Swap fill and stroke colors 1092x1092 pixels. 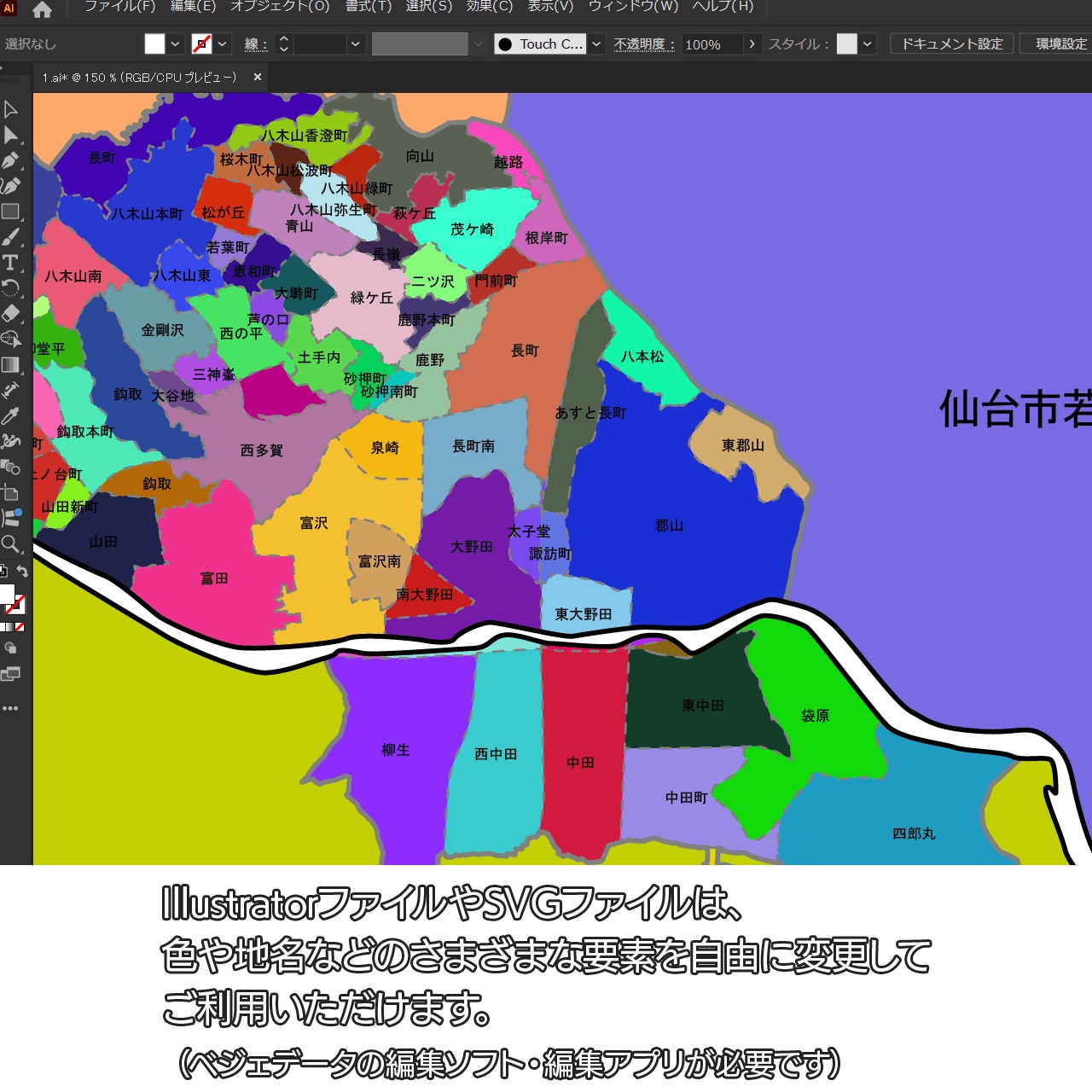(23, 572)
